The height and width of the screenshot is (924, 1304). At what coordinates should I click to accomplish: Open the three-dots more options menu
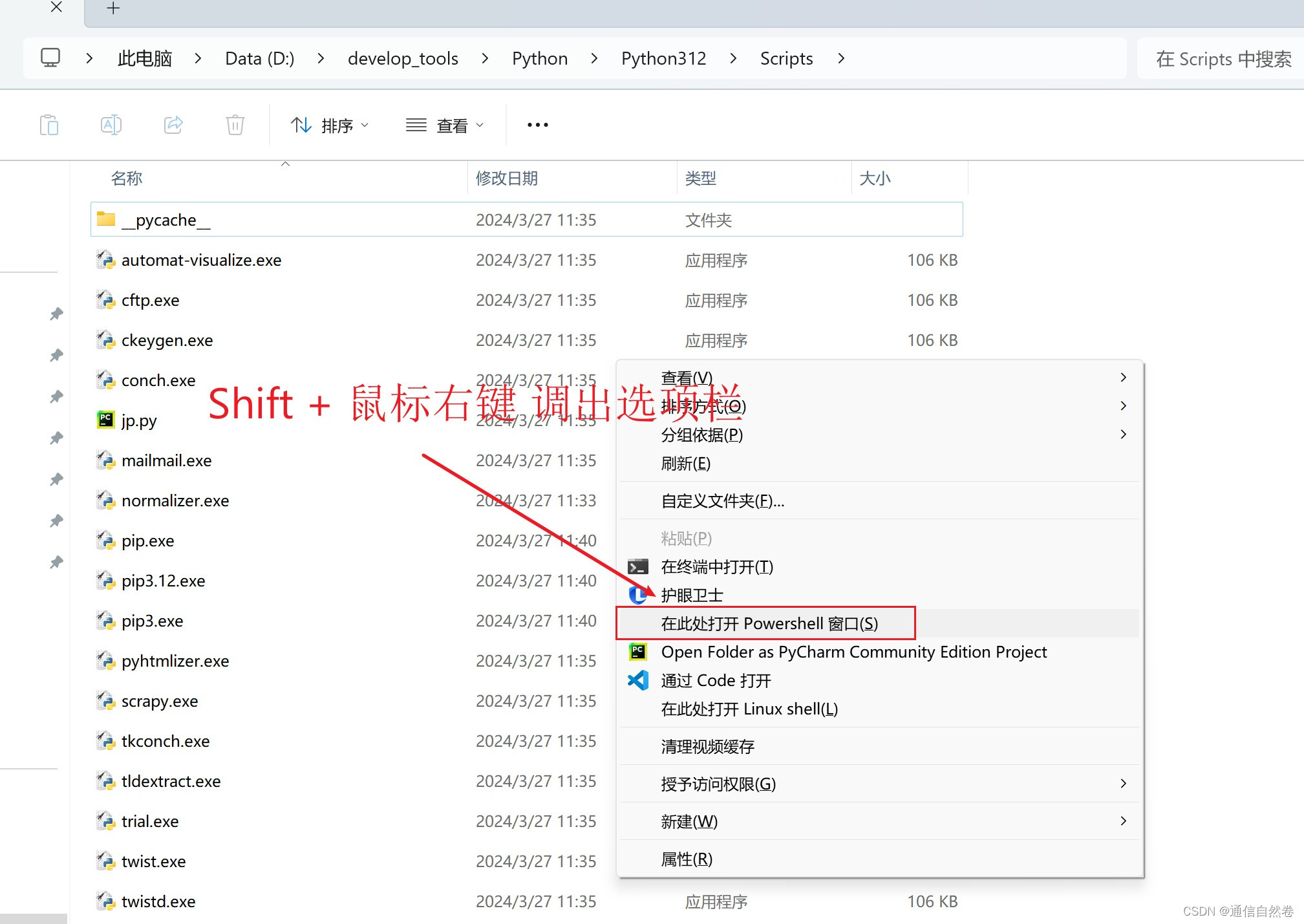coord(537,125)
